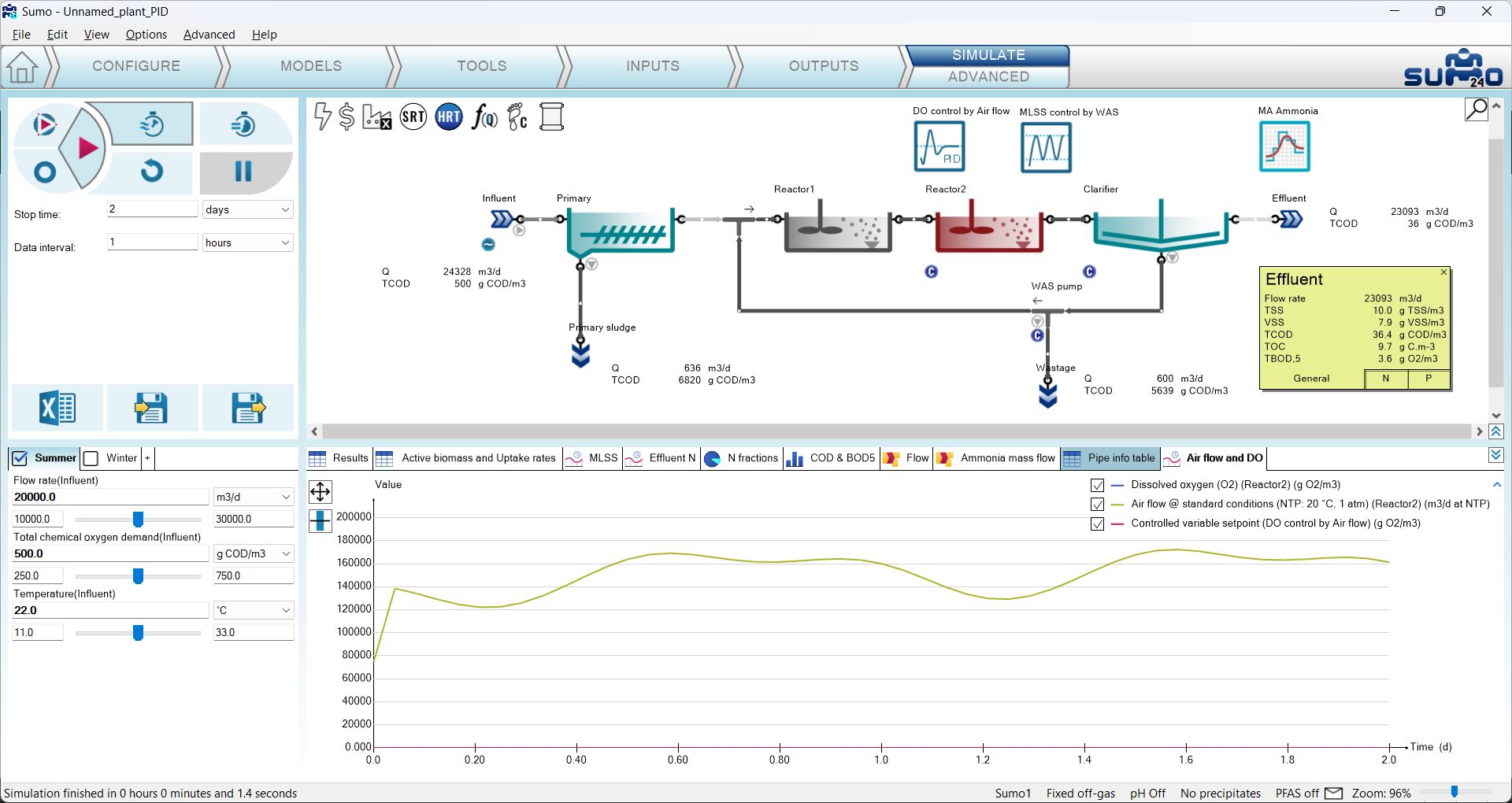This screenshot has width=1512, height=803.
Task: Click the Influent arrow icon
Action: [x=502, y=219]
